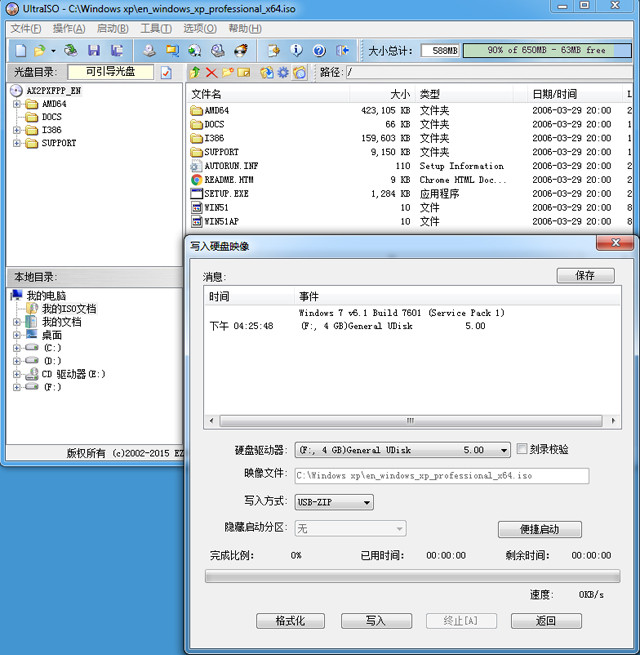Click the Info balloon toolbar icon
This screenshot has height=655, width=640.
pyautogui.click(x=296, y=51)
